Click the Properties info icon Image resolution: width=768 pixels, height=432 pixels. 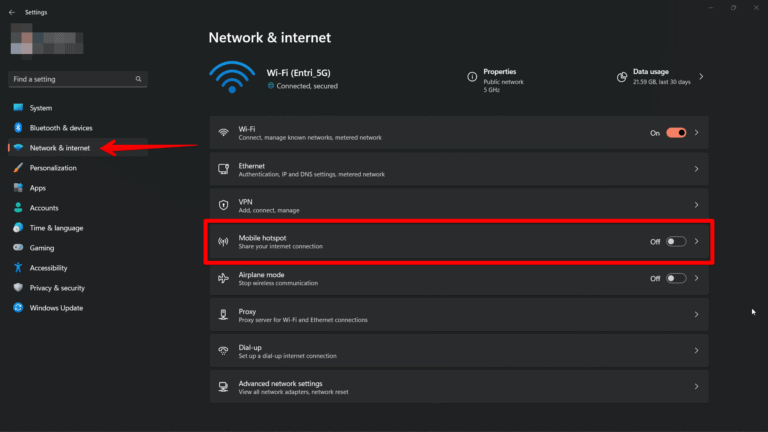coord(472,76)
